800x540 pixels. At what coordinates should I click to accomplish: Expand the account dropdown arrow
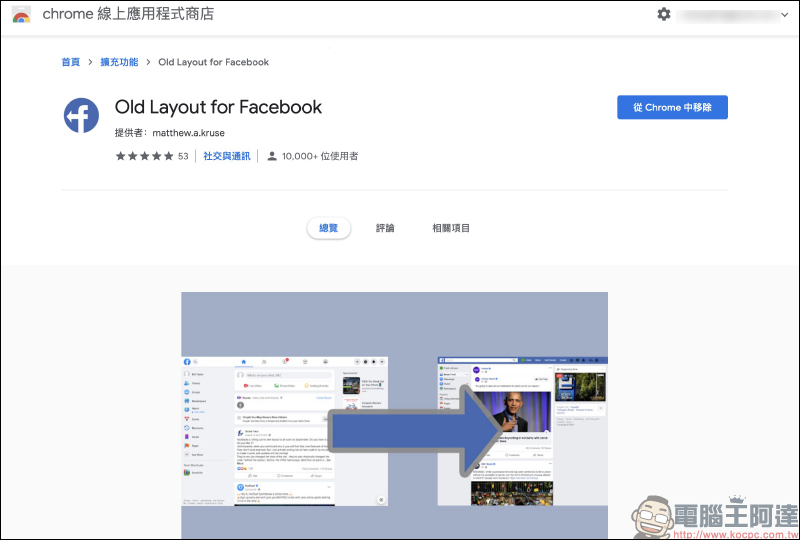784,15
